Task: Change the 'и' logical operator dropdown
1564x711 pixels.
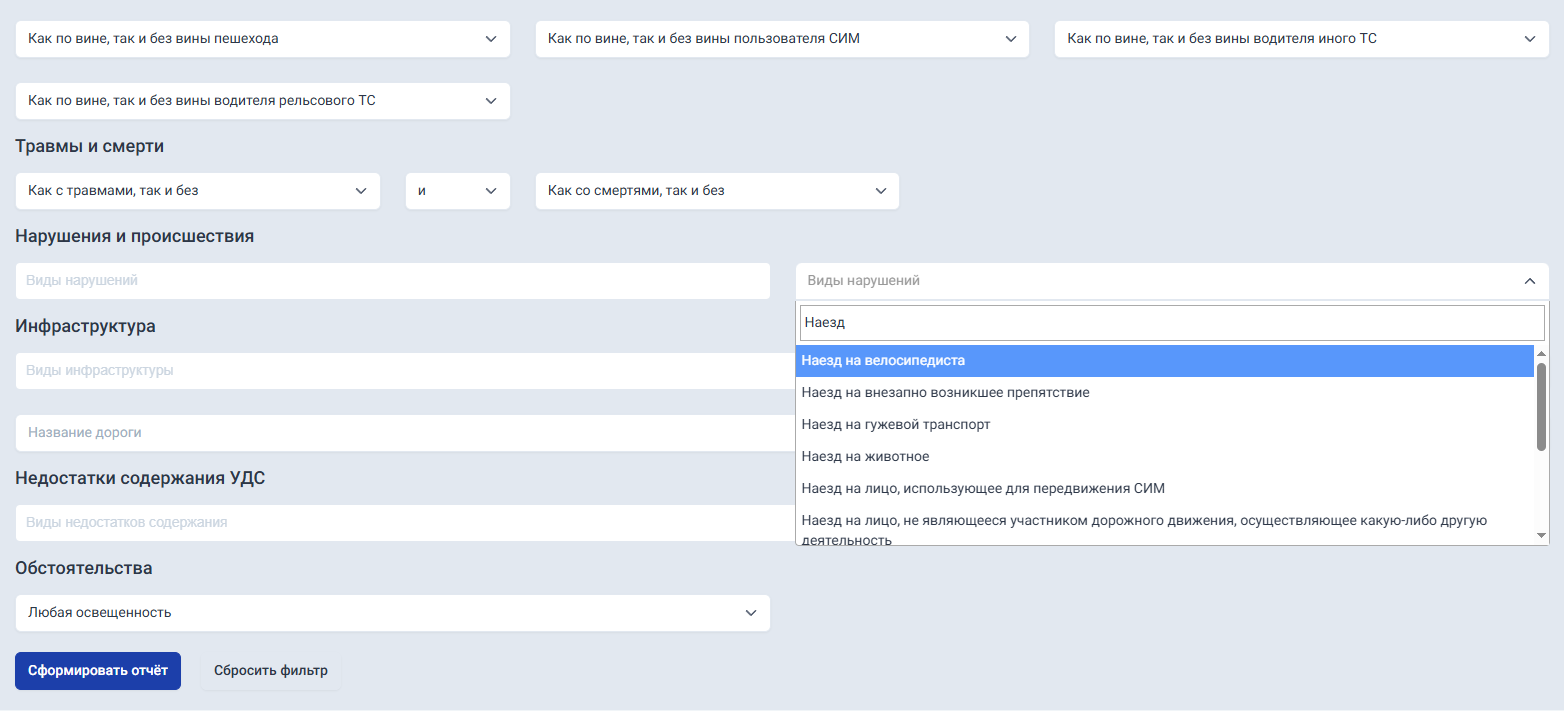Action: 457,191
